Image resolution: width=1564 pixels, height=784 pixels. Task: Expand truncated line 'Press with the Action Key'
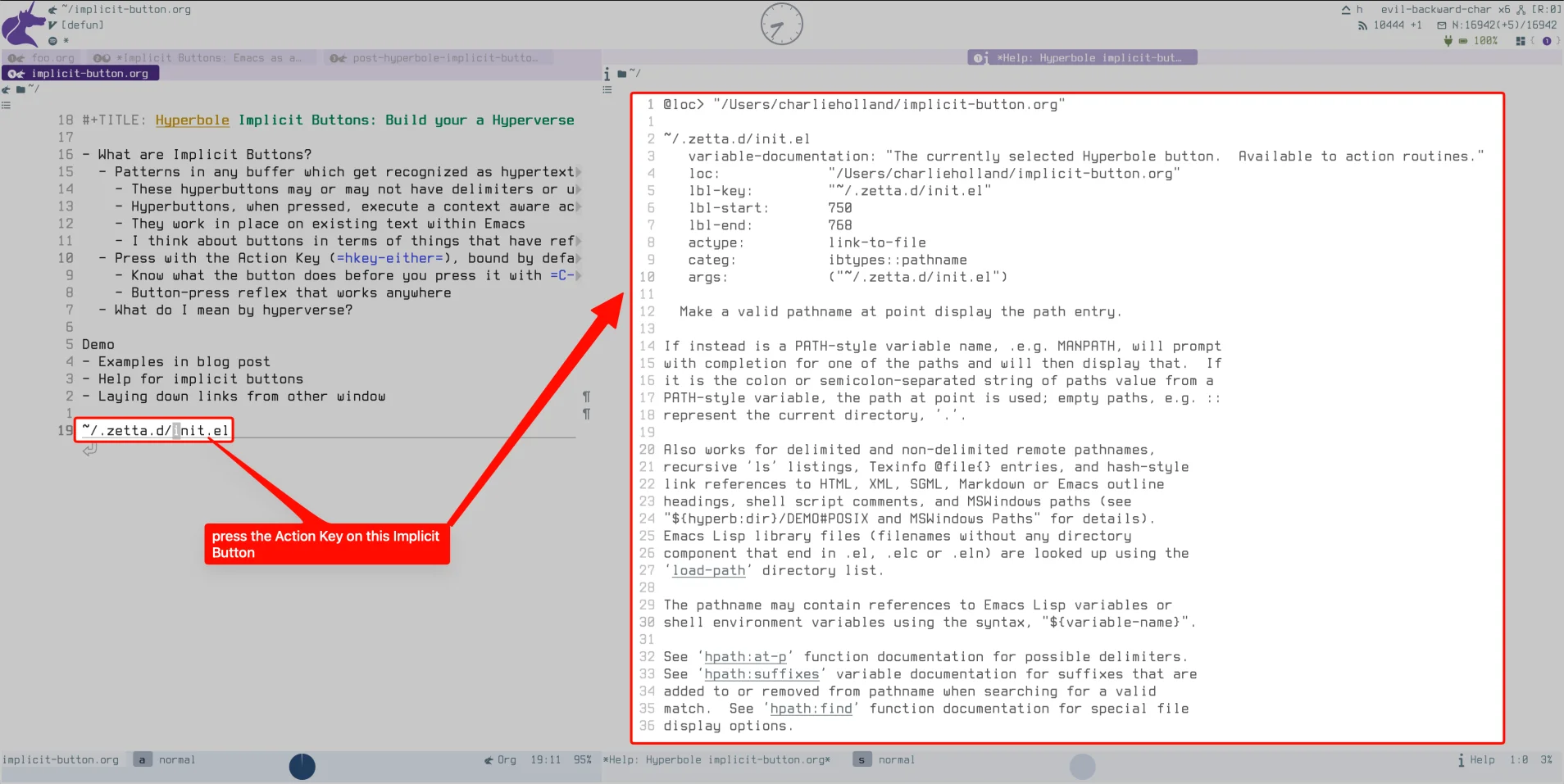tap(579, 258)
